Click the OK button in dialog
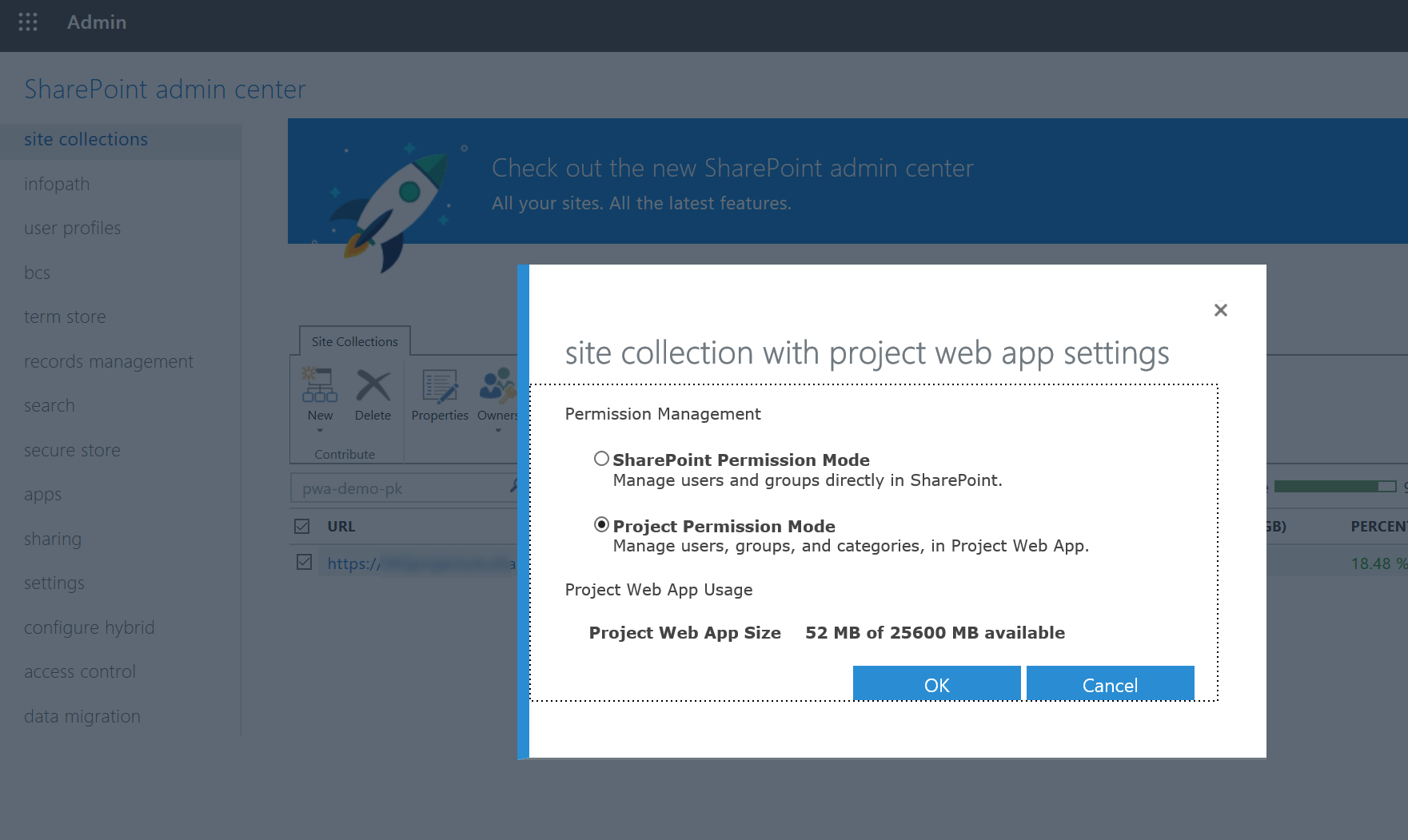This screenshot has height=840, width=1408. pyautogui.click(x=937, y=685)
